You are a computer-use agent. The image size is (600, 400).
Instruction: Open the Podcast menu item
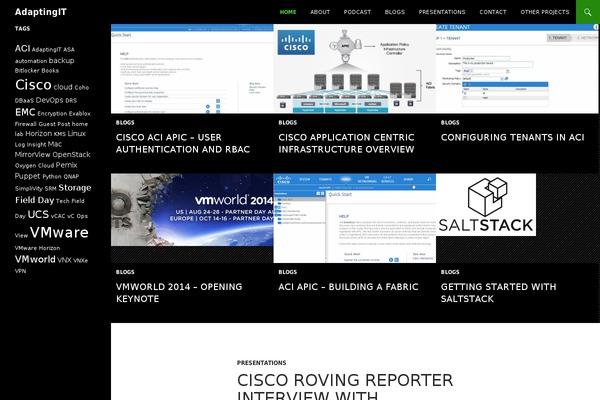pos(357,12)
